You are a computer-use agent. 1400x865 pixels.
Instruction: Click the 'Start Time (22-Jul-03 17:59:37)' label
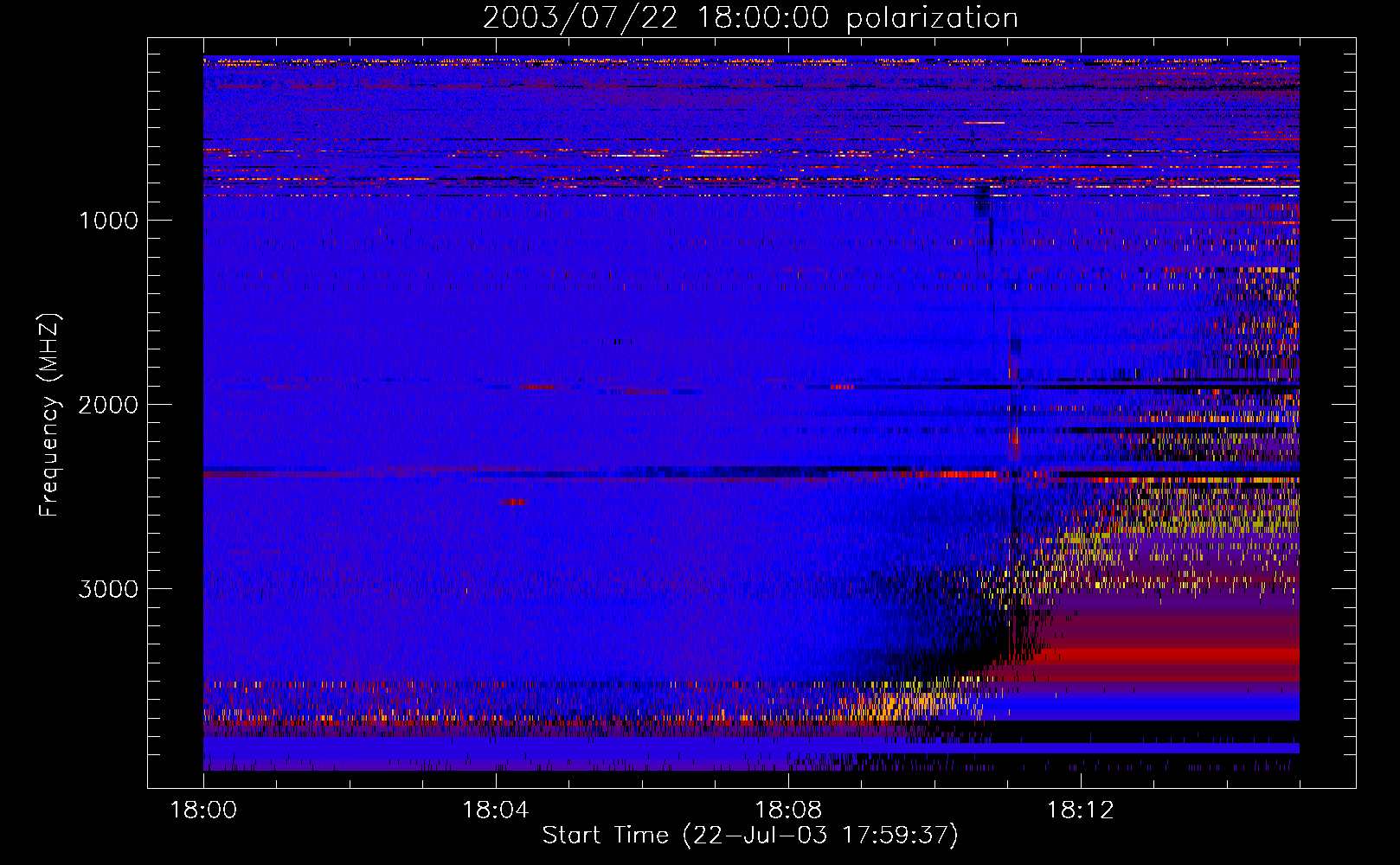click(x=750, y=836)
